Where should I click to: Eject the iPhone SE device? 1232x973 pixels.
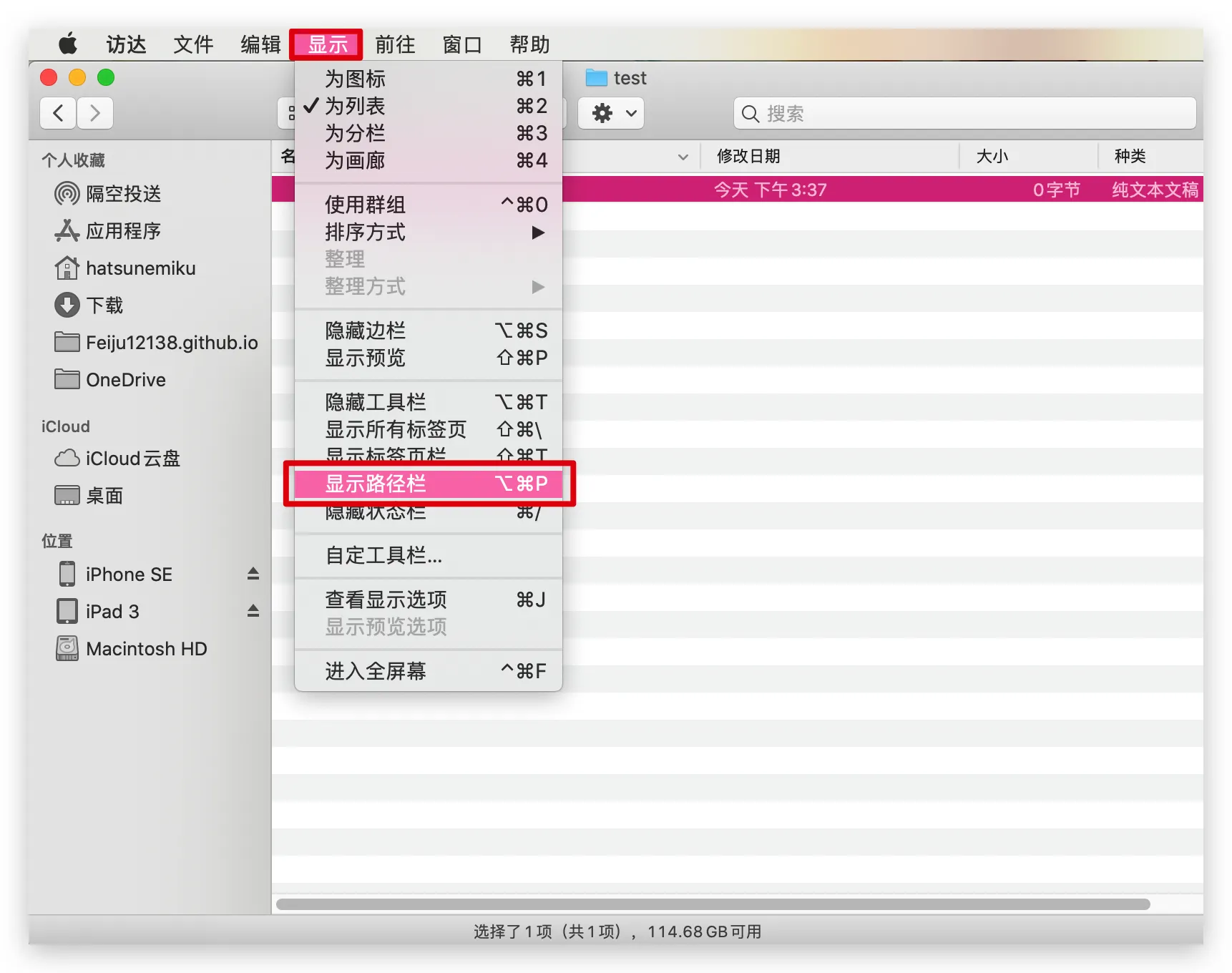pyautogui.click(x=253, y=574)
